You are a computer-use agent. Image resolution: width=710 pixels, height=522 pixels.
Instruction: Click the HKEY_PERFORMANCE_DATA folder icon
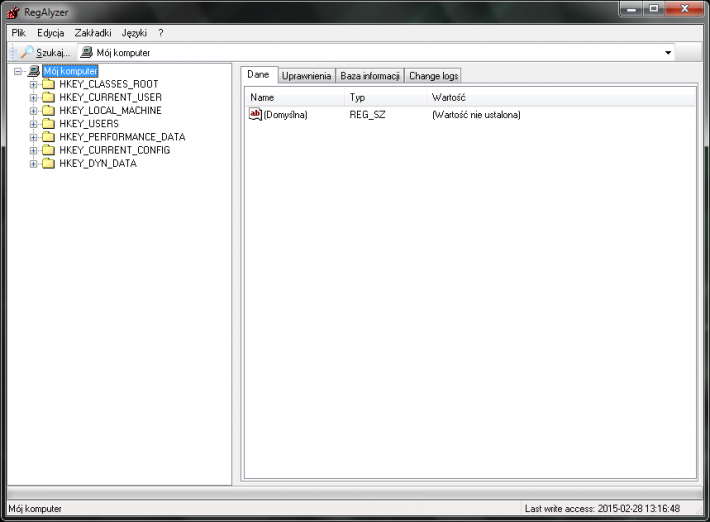click(x=48, y=137)
